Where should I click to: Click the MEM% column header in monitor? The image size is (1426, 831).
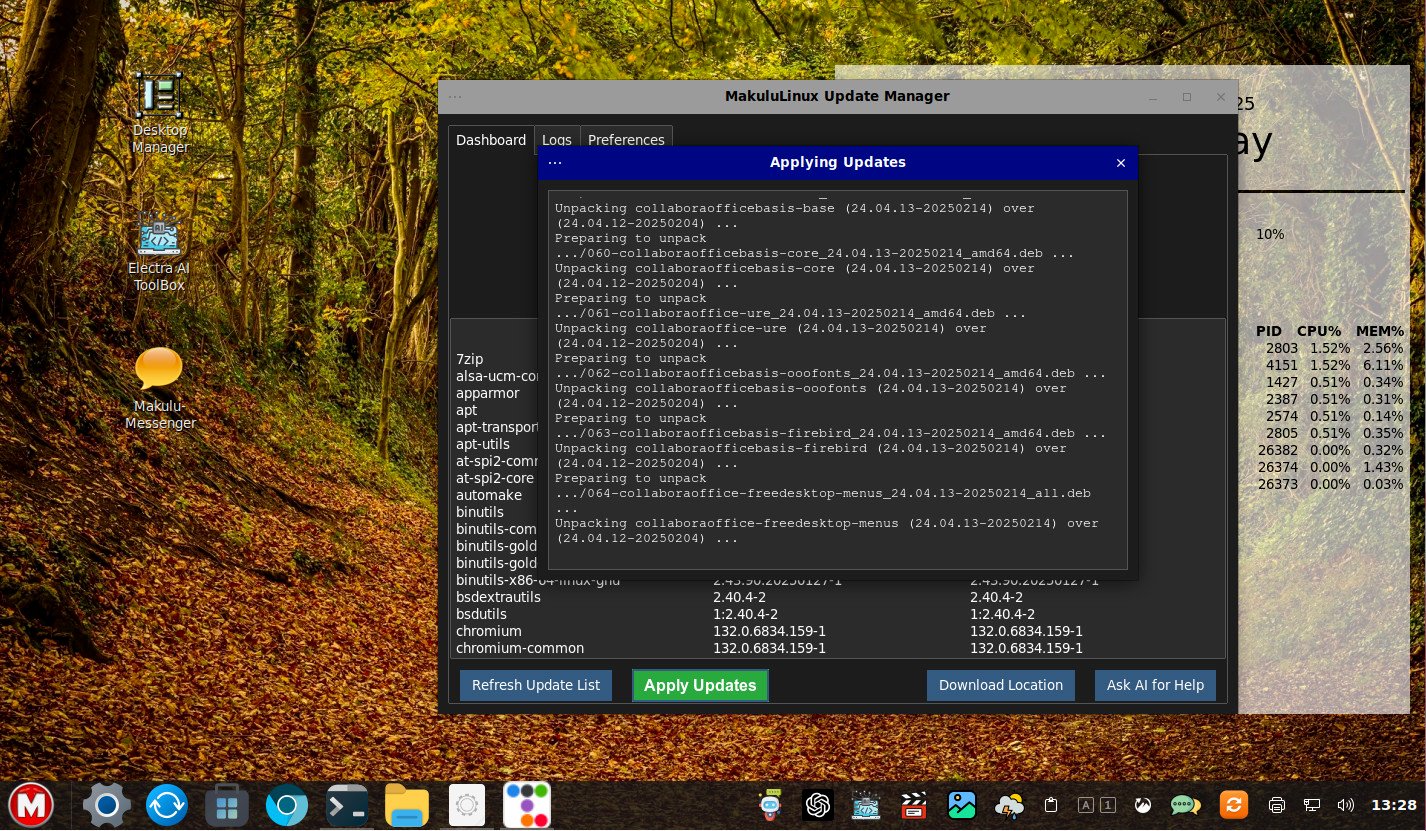point(1380,331)
